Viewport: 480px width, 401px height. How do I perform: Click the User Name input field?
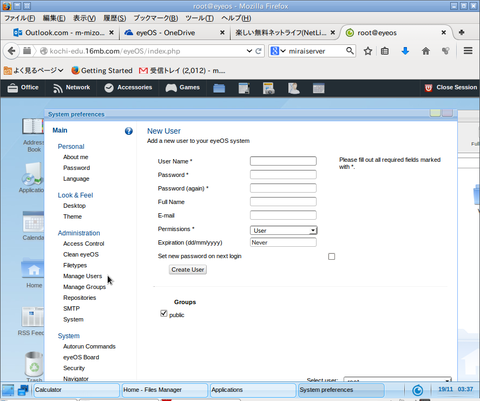click(283, 161)
